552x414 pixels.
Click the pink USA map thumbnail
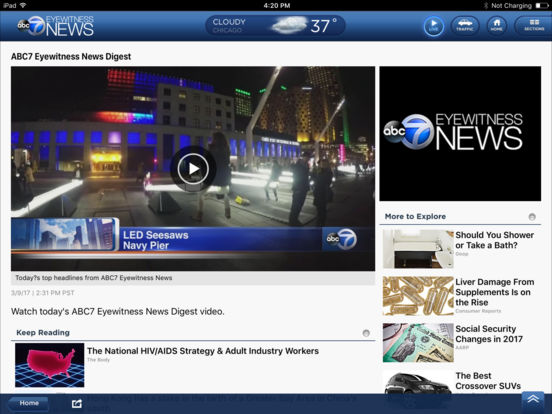point(50,365)
